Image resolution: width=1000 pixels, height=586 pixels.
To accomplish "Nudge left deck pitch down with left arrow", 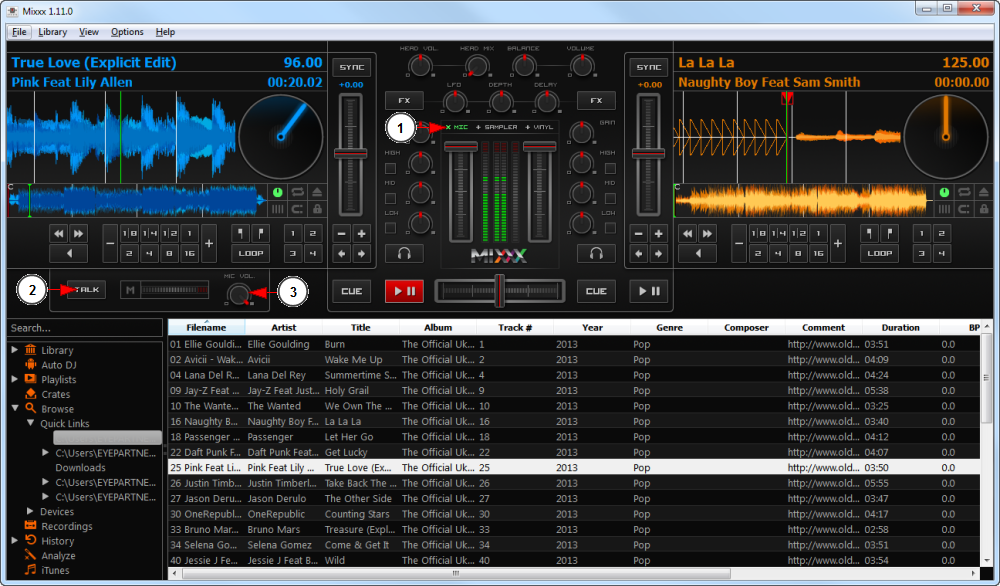I will 341,254.
